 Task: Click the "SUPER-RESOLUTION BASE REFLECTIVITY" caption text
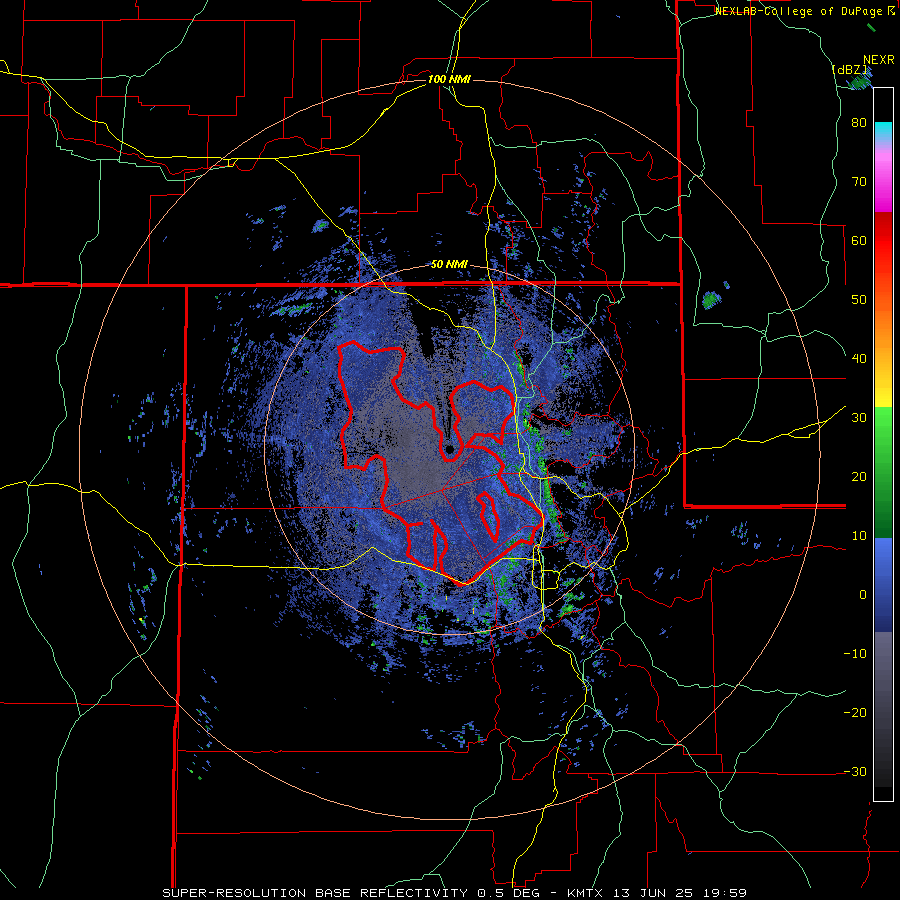(313, 893)
